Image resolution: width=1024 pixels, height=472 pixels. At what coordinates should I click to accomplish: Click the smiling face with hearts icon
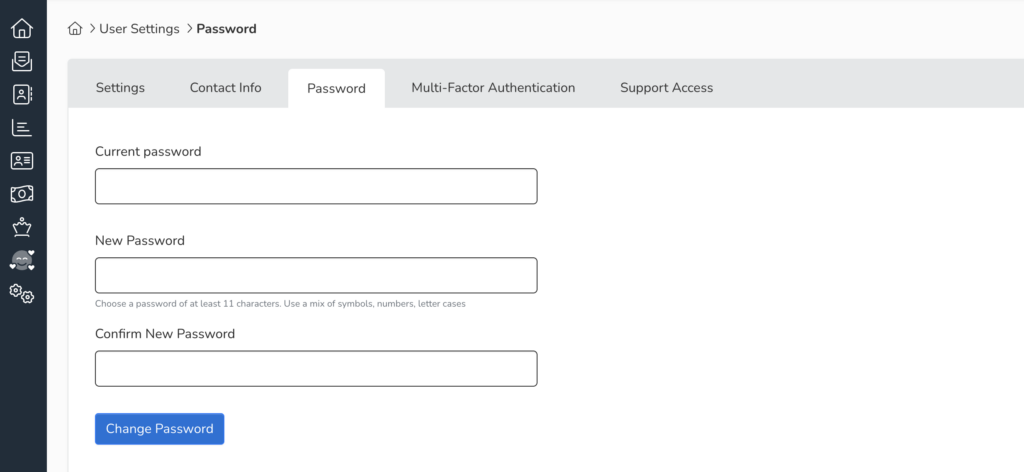pyautogui.click(x=22, y=260)
